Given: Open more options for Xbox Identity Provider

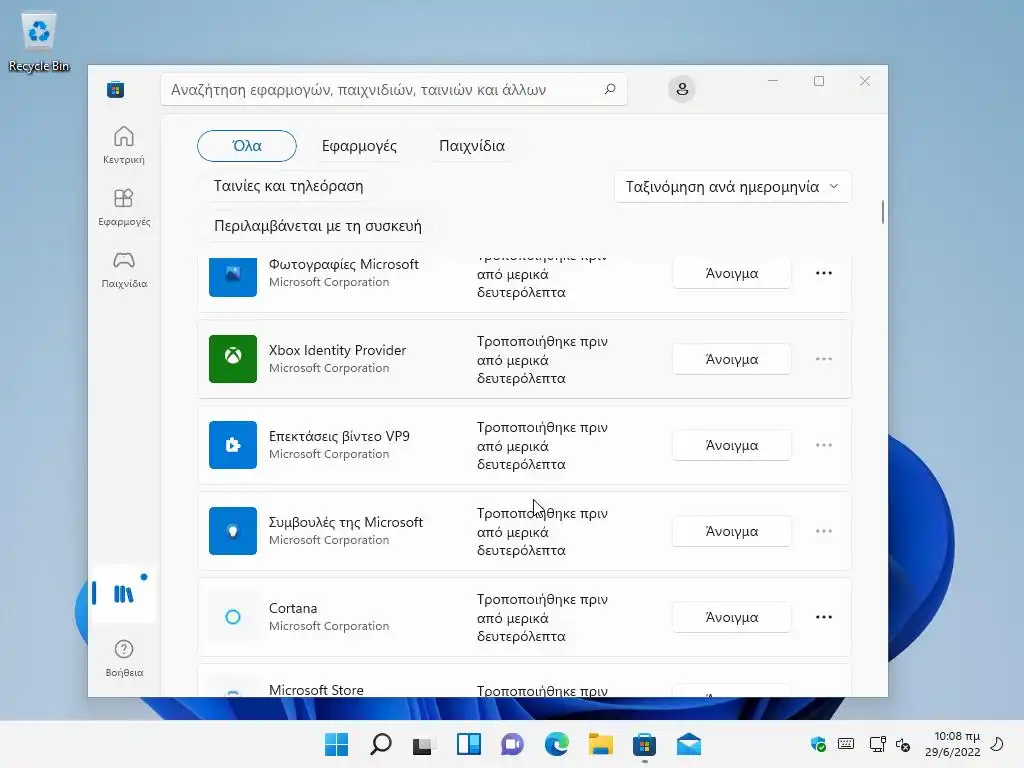Looking at the screenshot, I should tap(824, 359).
